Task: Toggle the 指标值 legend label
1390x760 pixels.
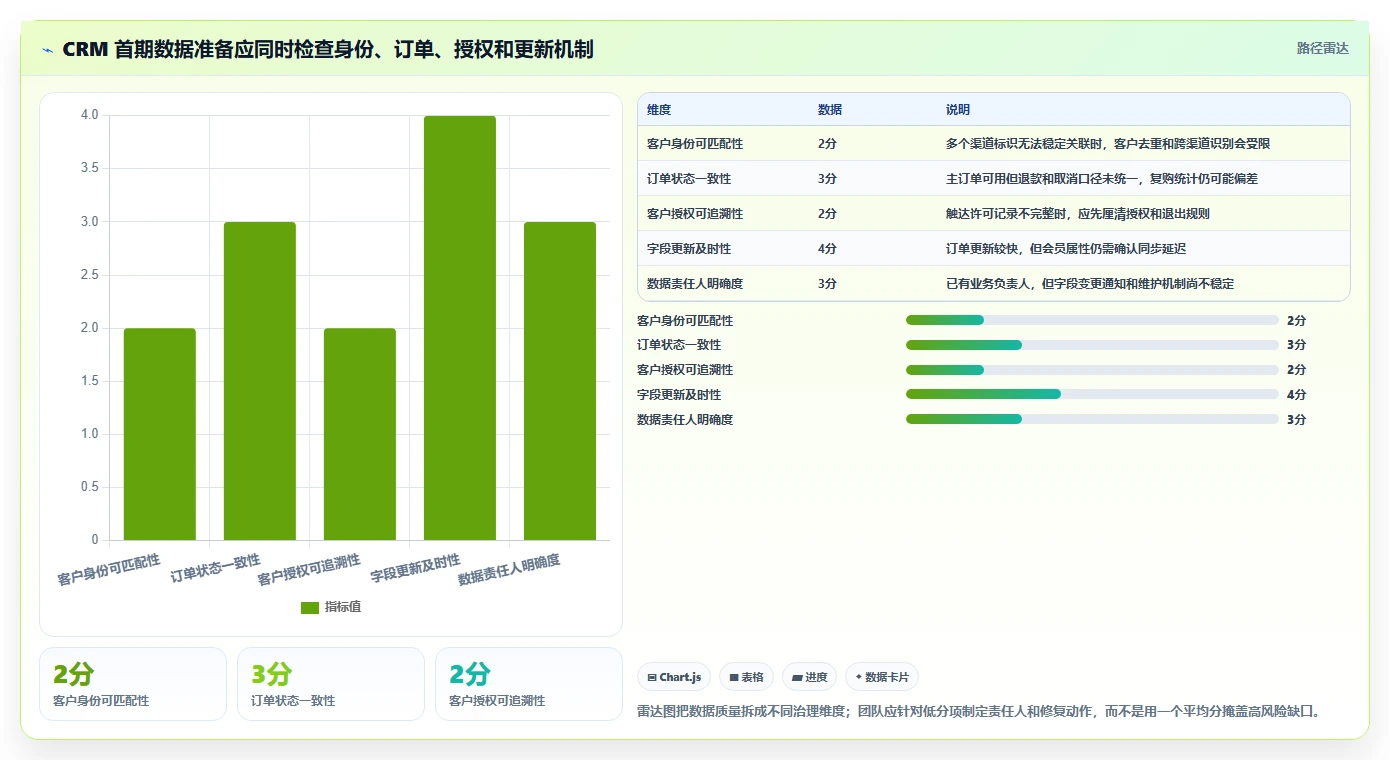Action: click(343, 608)
